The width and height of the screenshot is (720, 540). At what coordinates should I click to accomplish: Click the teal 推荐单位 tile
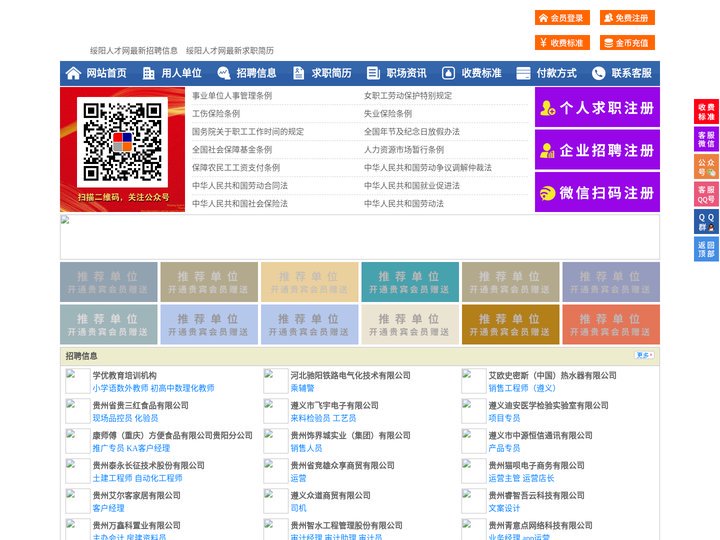pos(410,282)
